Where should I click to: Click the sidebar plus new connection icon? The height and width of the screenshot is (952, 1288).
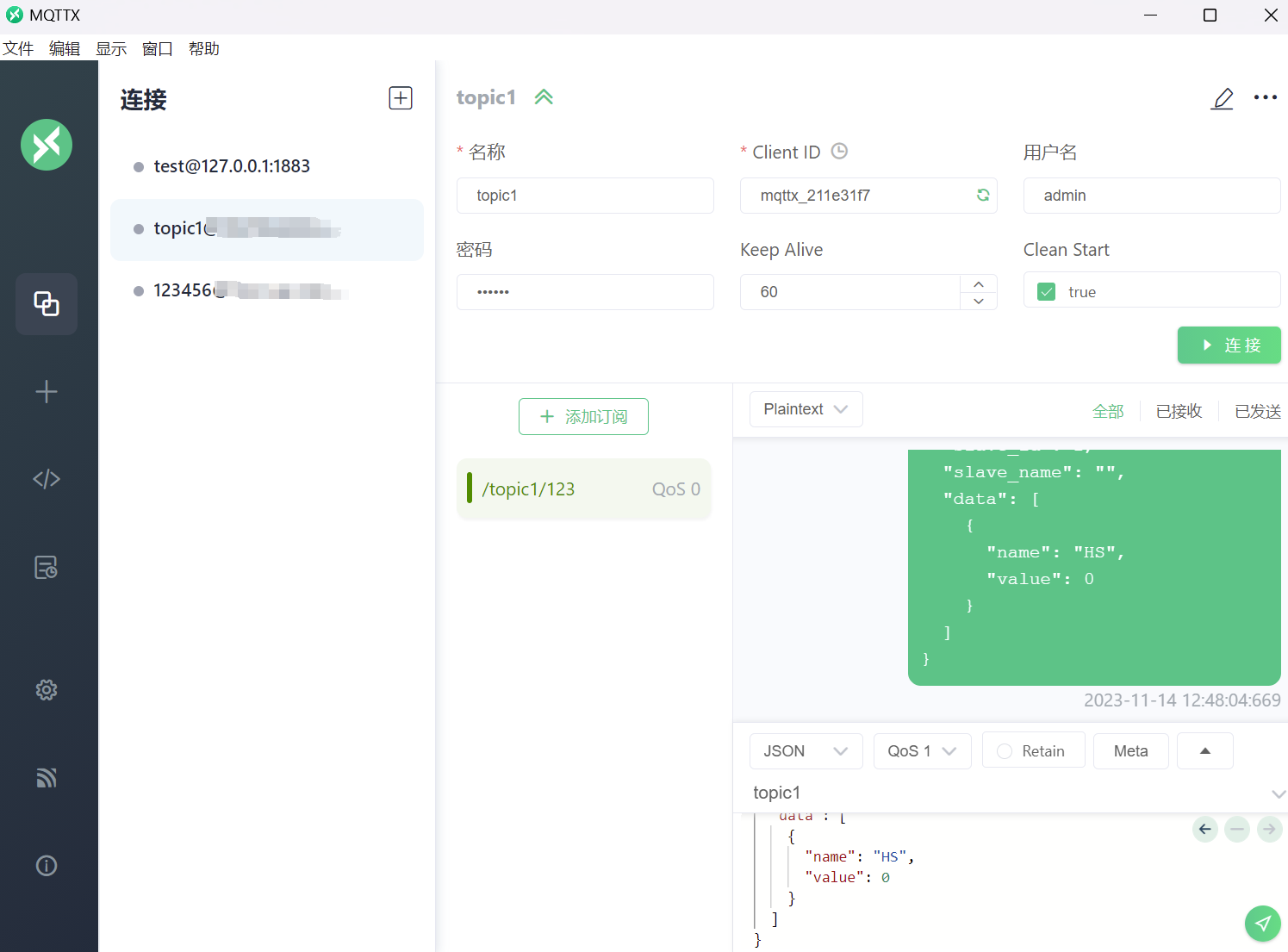click(x=47, y=392)
